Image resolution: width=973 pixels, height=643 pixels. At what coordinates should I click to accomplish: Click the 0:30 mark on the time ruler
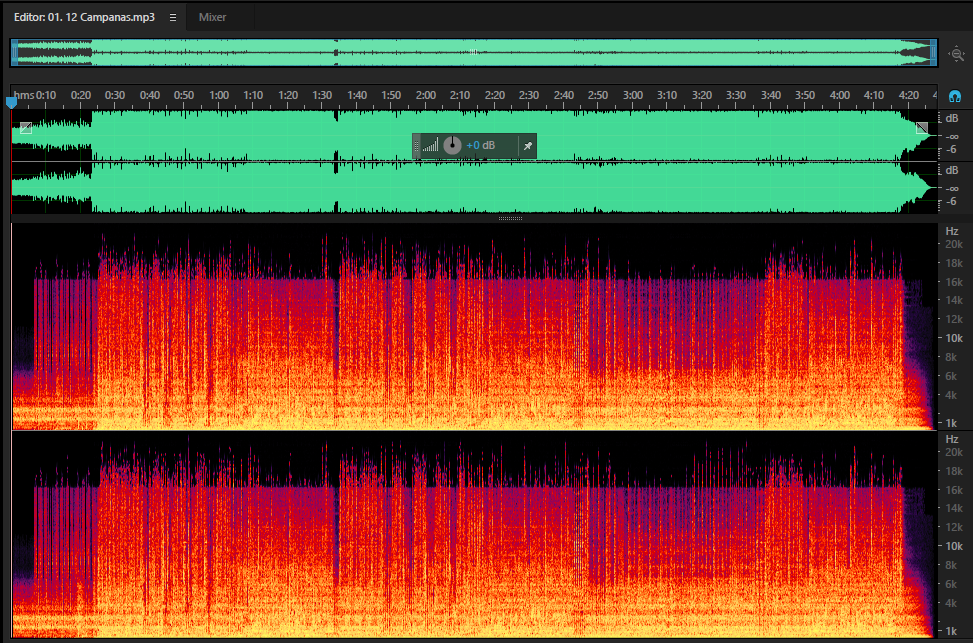coord(115,96)
